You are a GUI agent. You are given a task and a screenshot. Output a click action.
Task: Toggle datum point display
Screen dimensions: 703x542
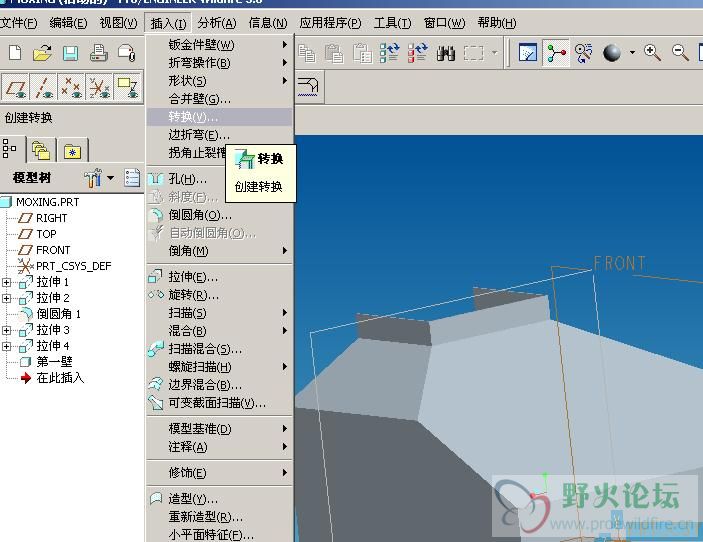[71, 87]
